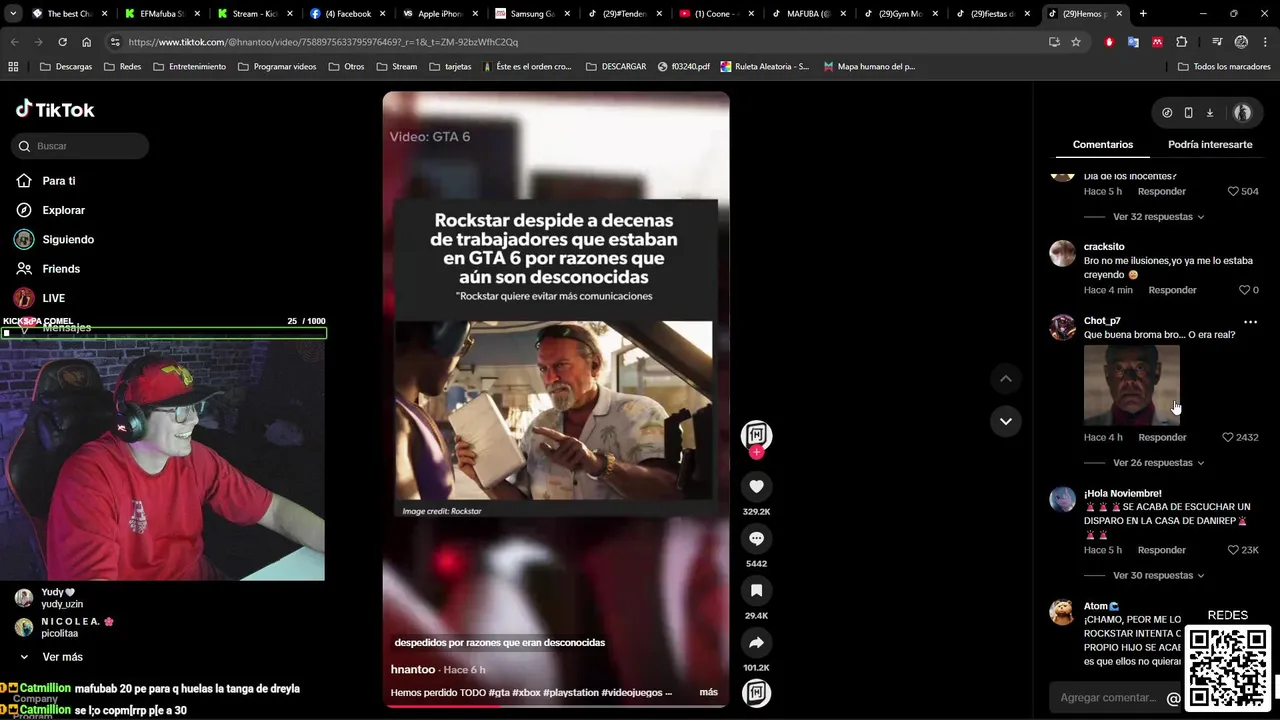
Task: Click the TikTok coin icon in the top-right pill
Action: click(x=1167, y=113)
